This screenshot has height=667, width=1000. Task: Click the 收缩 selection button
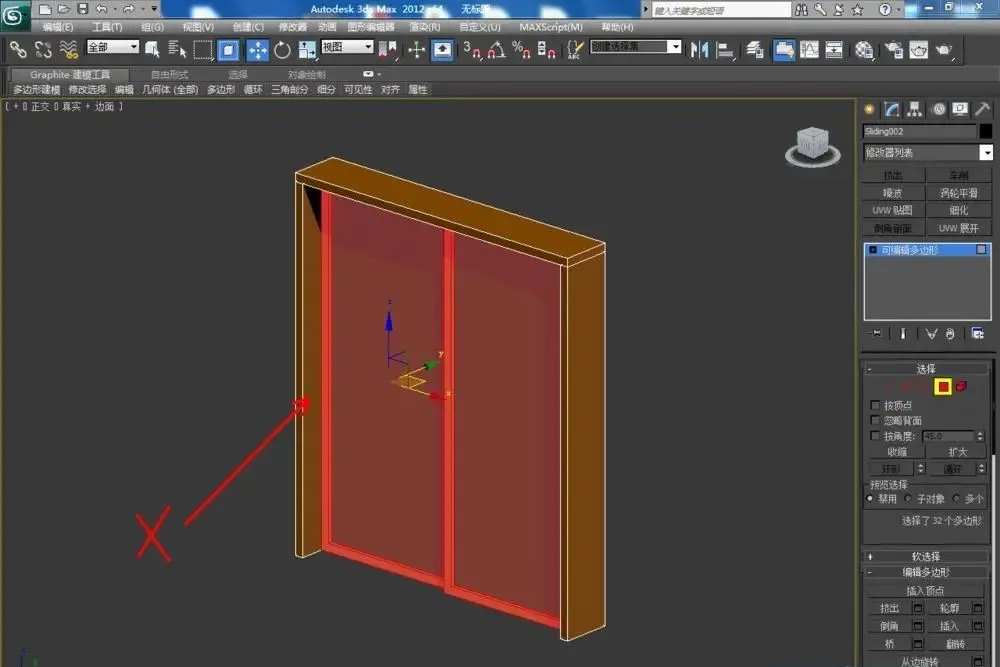897,451
